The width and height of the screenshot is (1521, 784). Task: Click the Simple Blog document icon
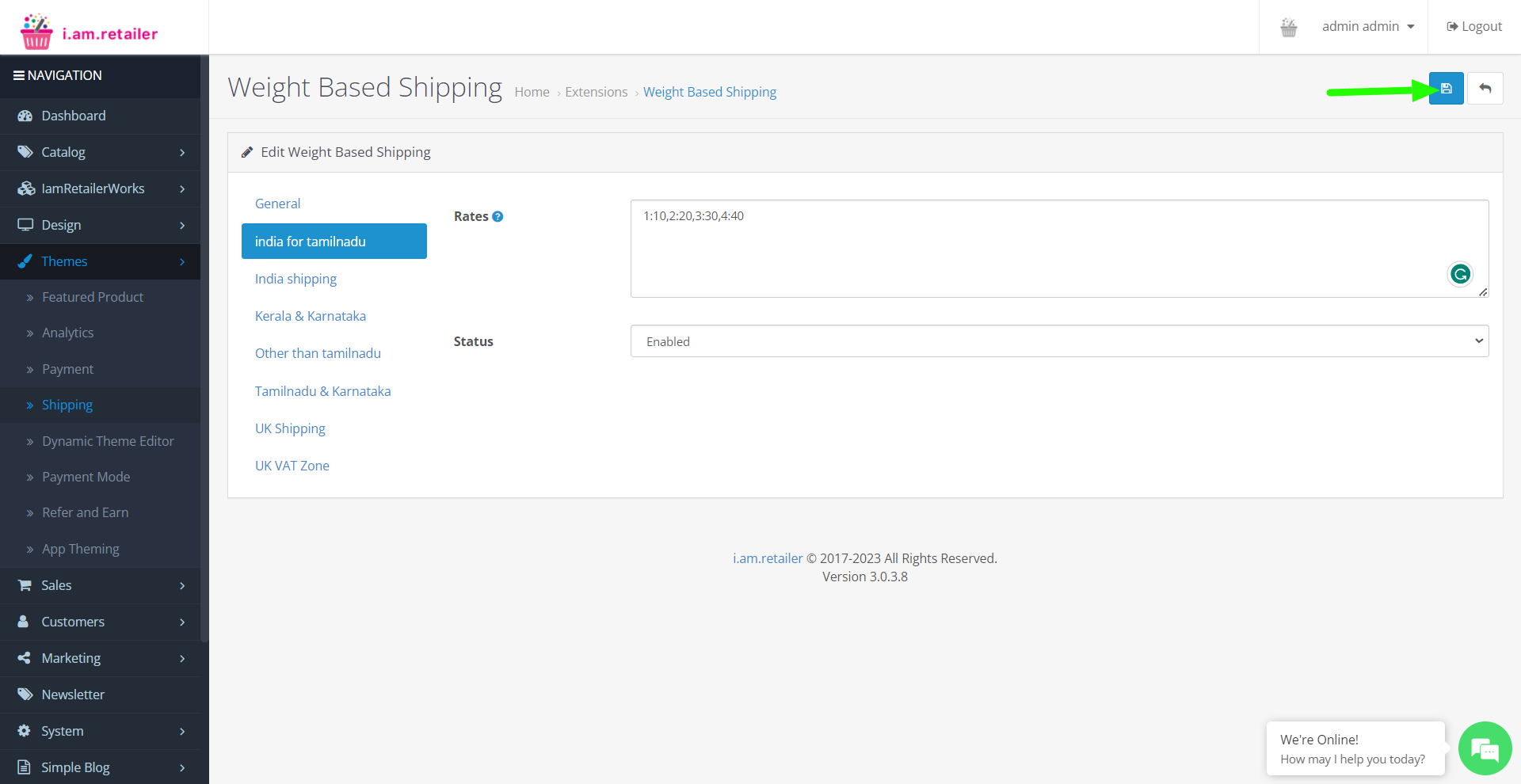pos(24,767)
